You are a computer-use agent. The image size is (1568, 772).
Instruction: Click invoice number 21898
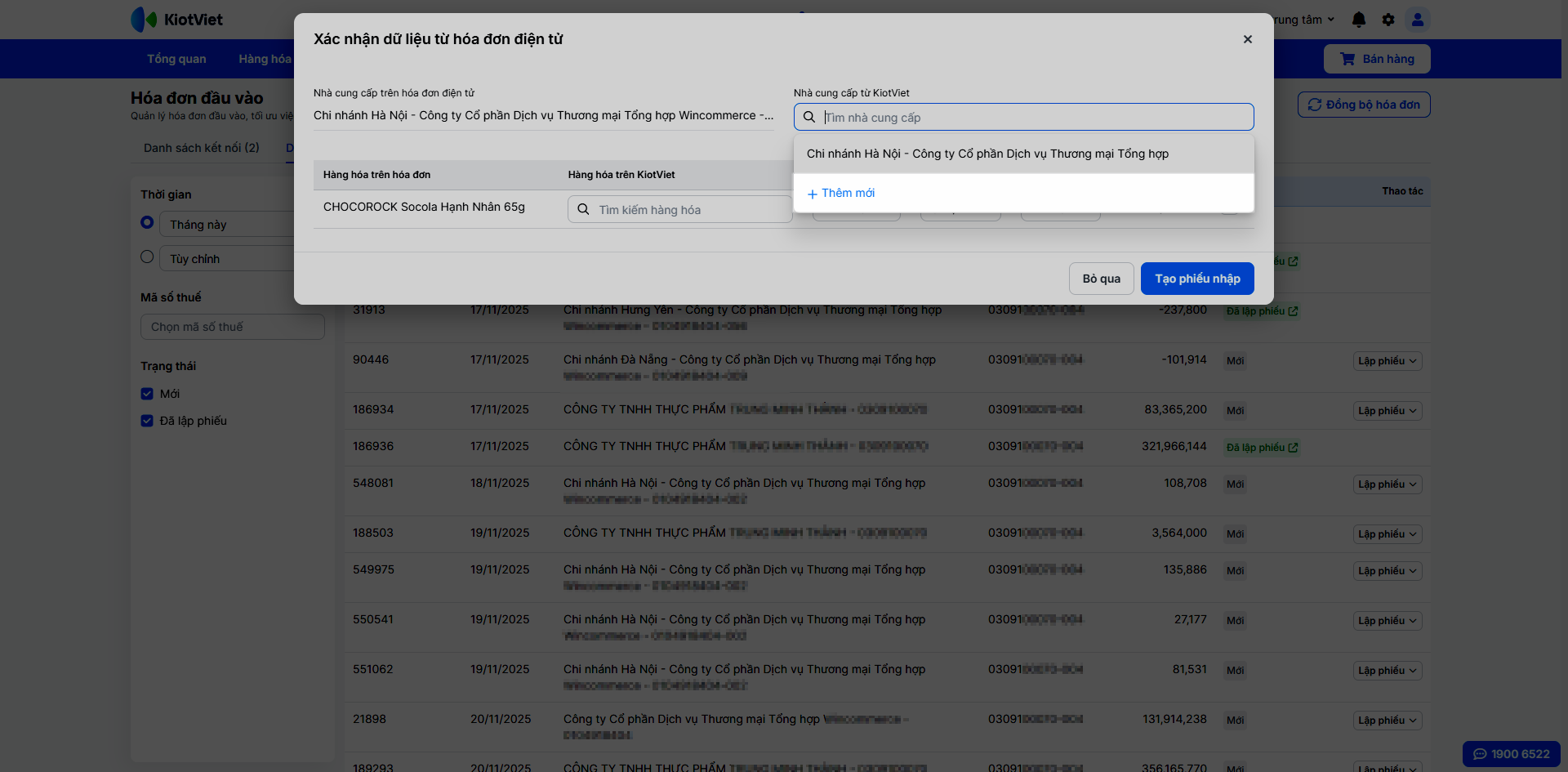pyautogui.click(x=369, y=719)
